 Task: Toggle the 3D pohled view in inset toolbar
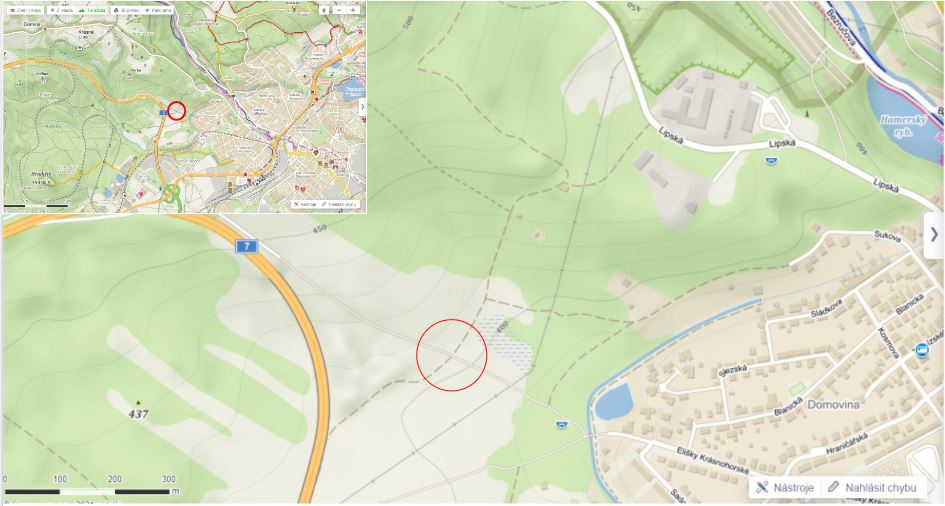[127, 10]
